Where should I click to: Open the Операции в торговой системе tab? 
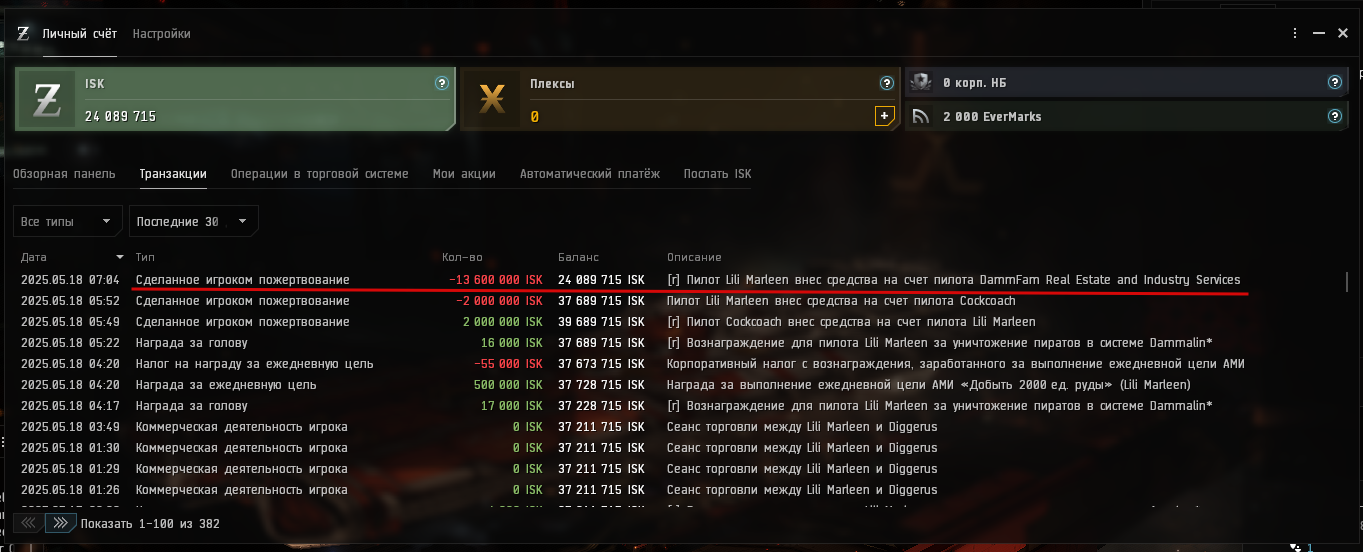[x=319, y=174]
